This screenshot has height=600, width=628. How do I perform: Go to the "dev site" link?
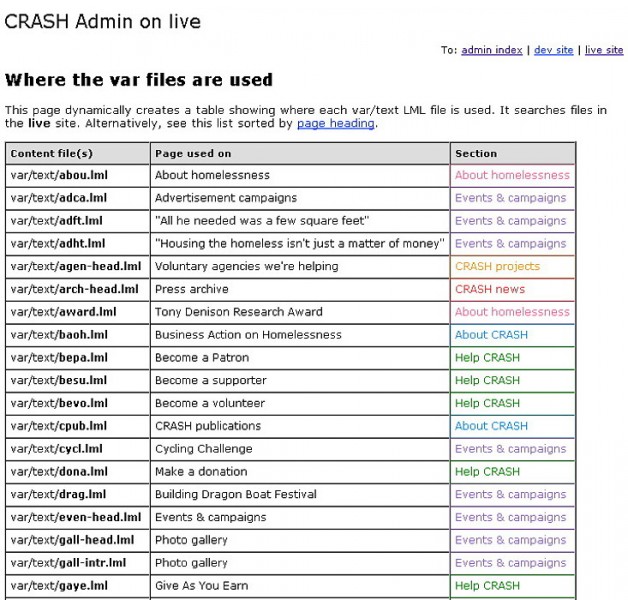pos(553,50)
